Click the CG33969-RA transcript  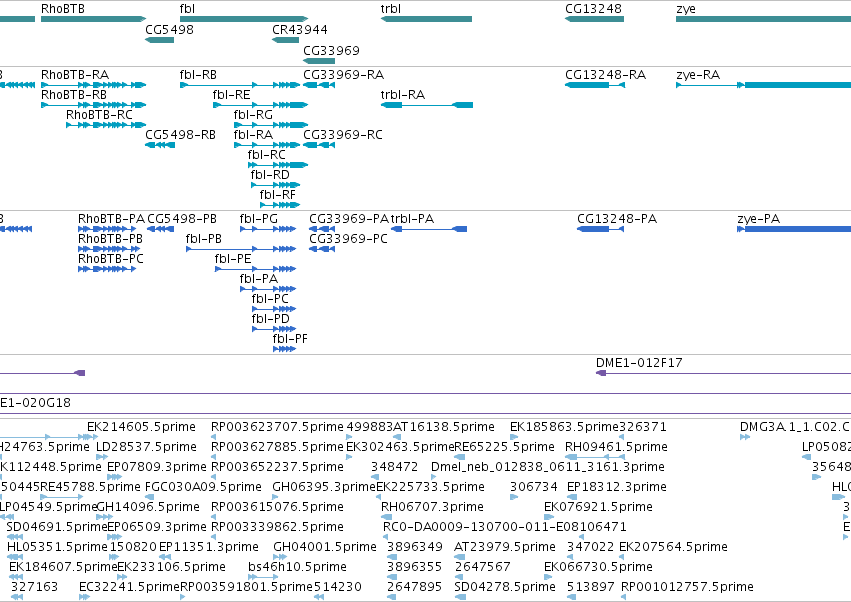pos(319,85)
